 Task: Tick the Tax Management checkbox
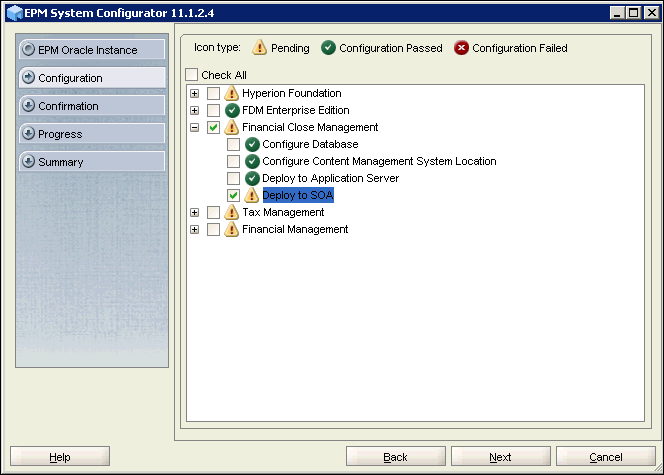coord(213,212)
